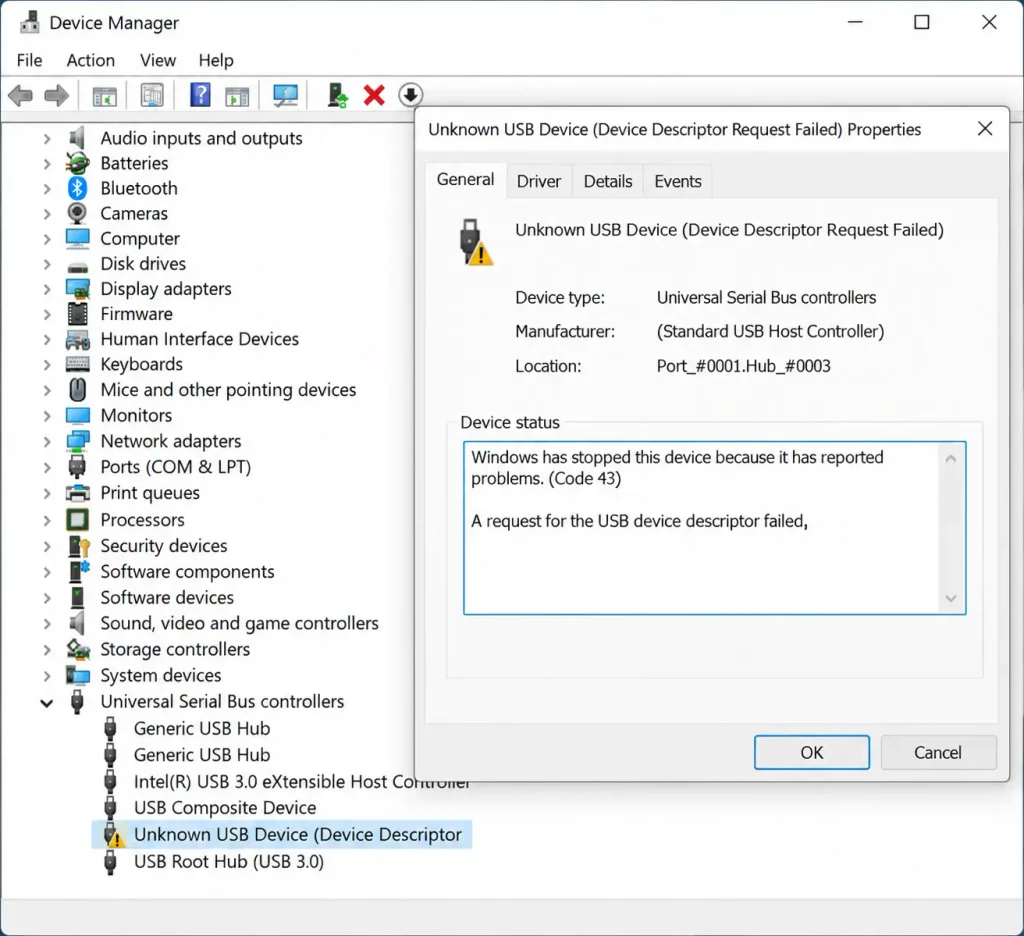
Task: Expand the Monitors category chevron
Action: pos(46,415)
